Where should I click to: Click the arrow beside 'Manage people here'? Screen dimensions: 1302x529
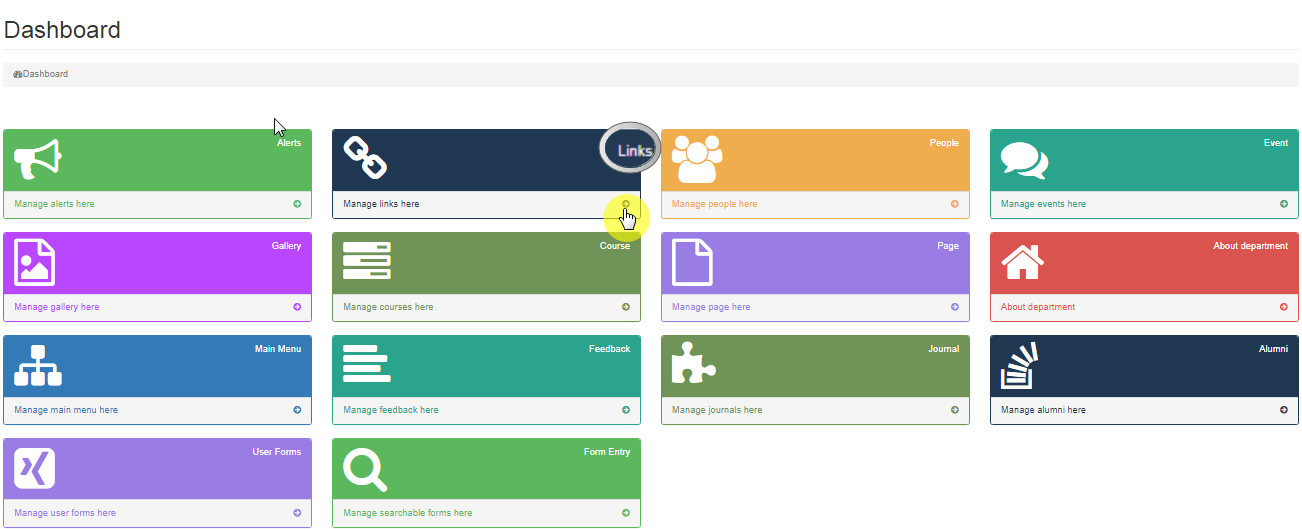(955, 204)
